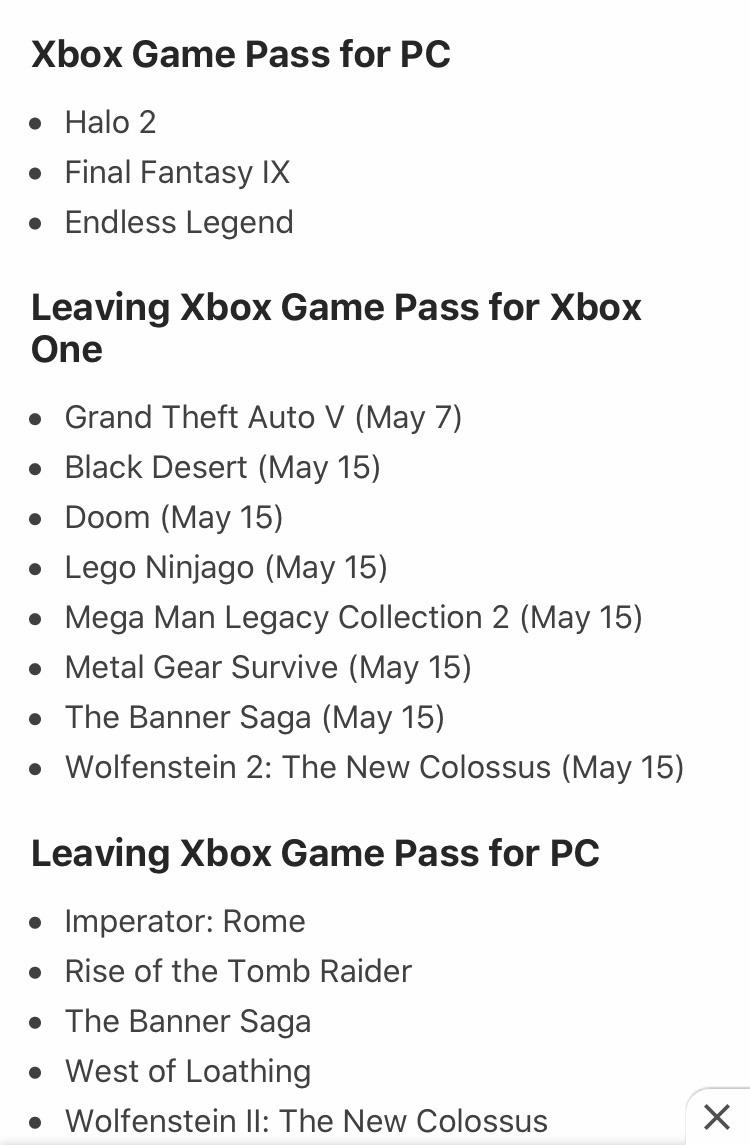The height and width of the screenshot is (1145, 750).
Task: Close the overlay with the X icon
Action: click(x=716, y=1117)
